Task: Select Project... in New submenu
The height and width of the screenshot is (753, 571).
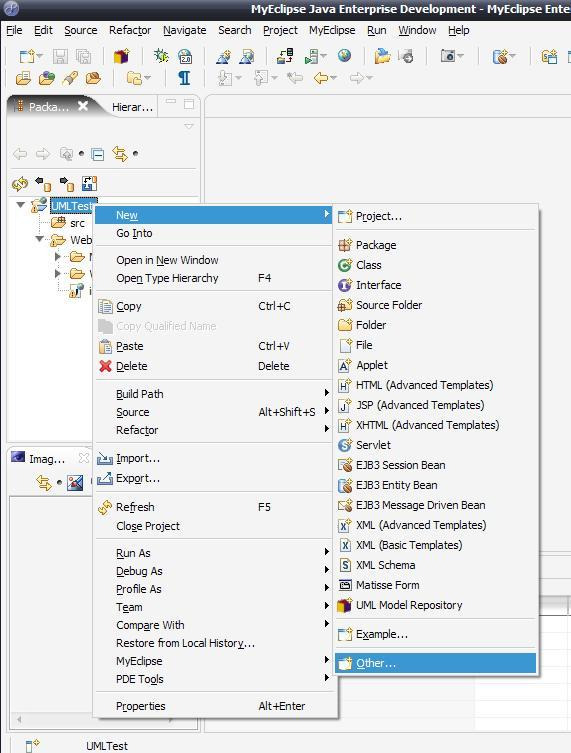Action: tap(436, 217)
